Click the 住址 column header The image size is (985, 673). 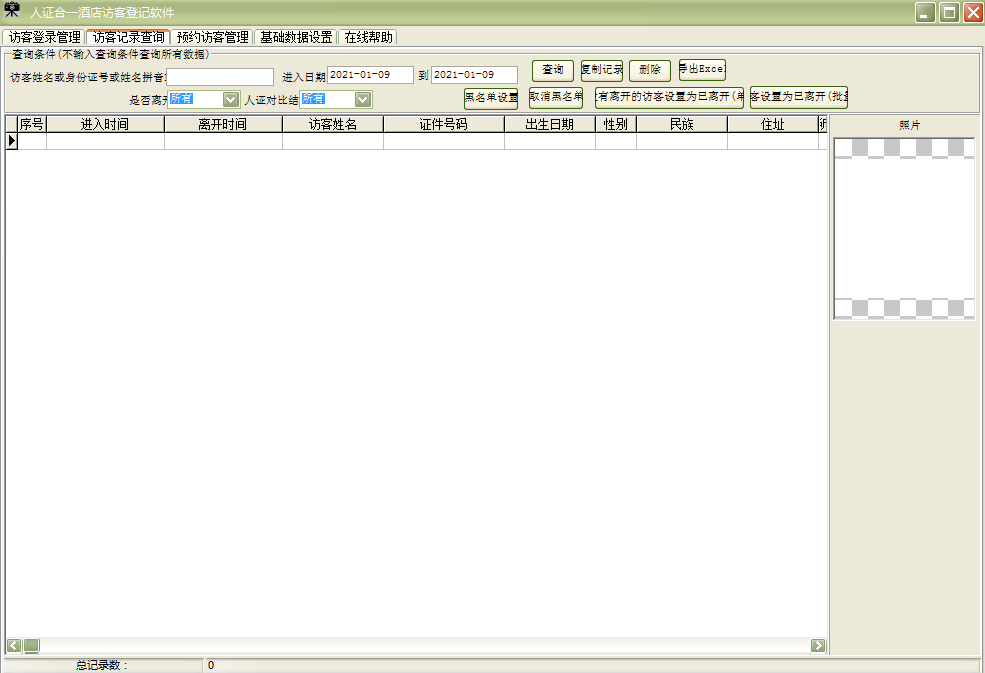pos(773,124)
